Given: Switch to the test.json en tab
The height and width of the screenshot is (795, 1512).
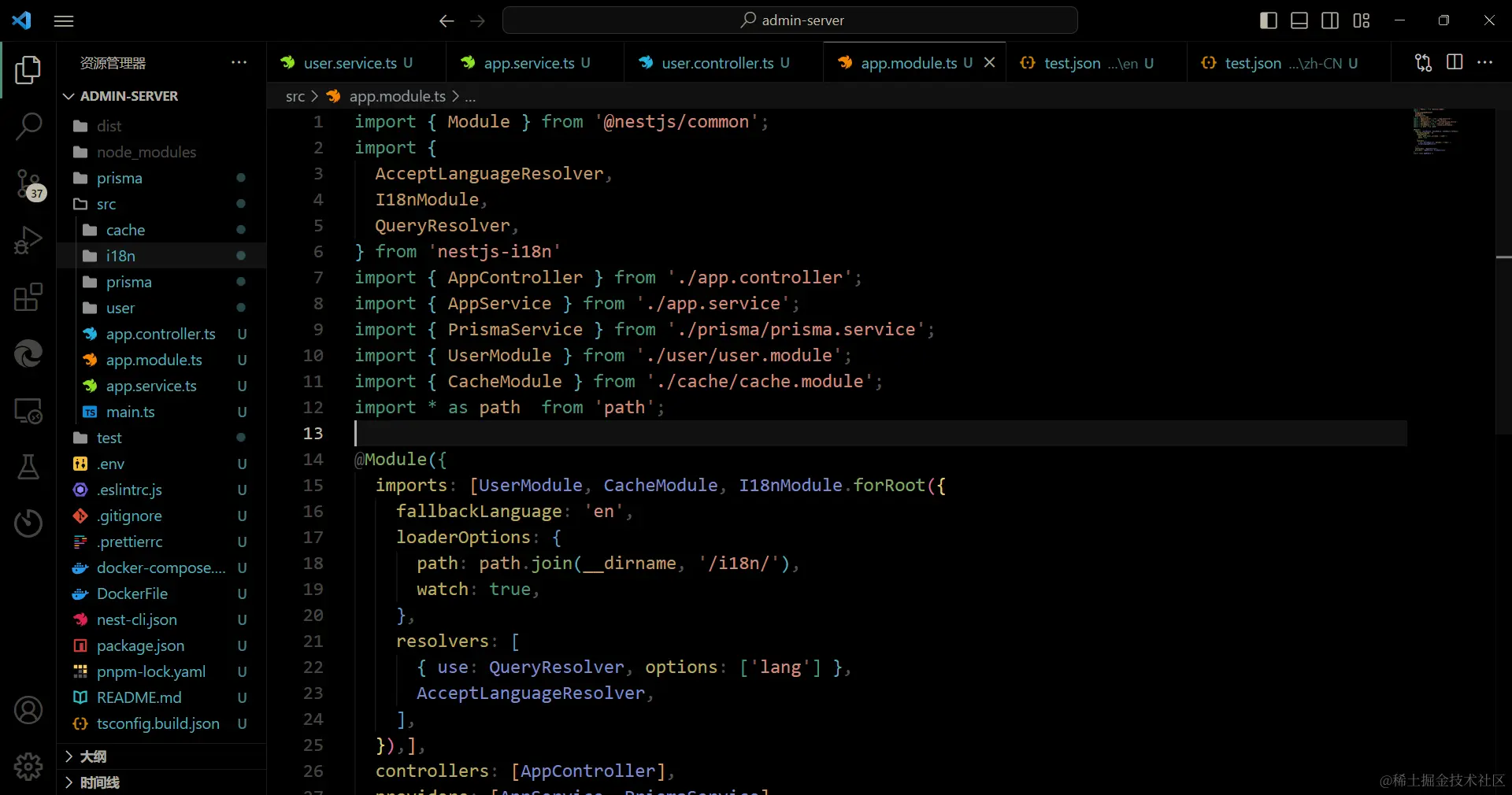Looking at the screenshot, I should (1097, 63).
